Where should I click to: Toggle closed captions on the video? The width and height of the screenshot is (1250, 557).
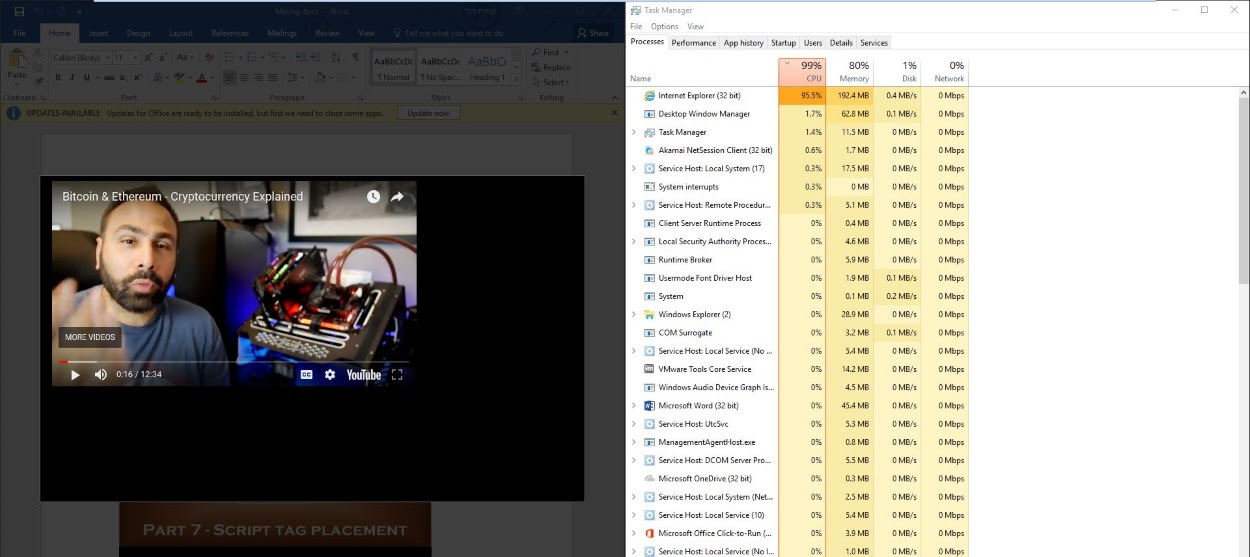(307, 375)
